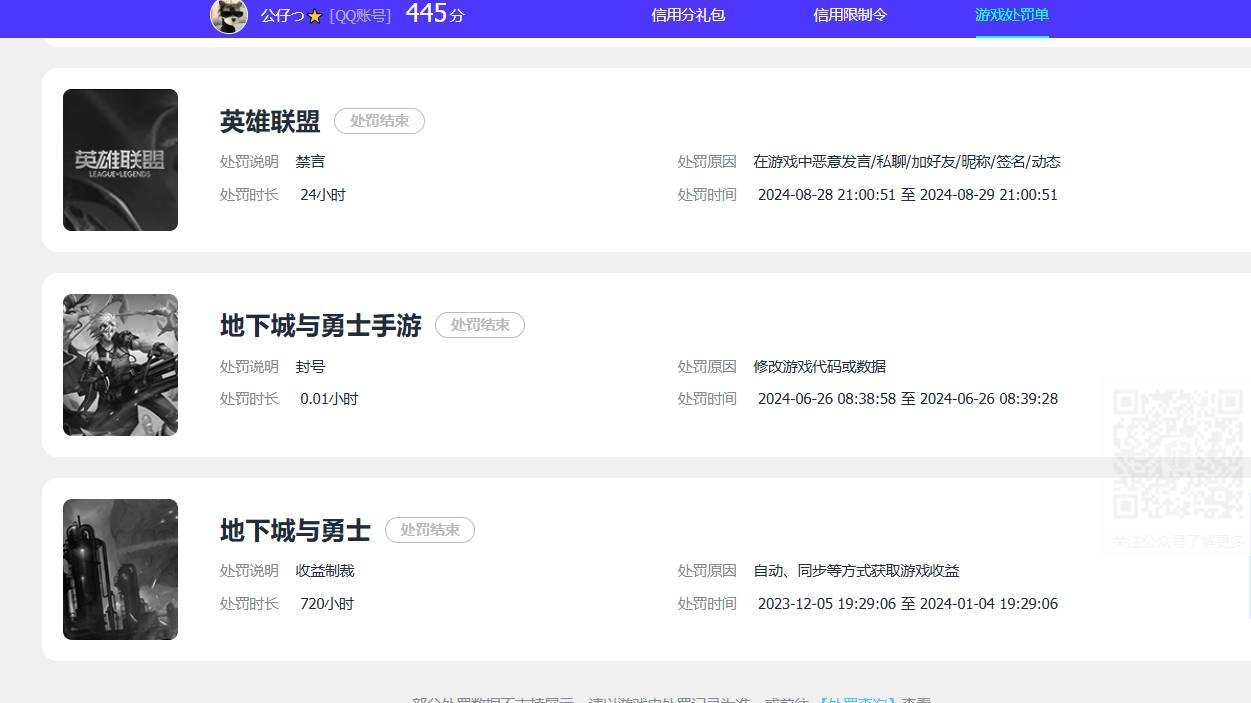The width and height of the screenshot is (1251, 703).
Task: Click the 地下城与勇士 title in last card
Action: 295,530
